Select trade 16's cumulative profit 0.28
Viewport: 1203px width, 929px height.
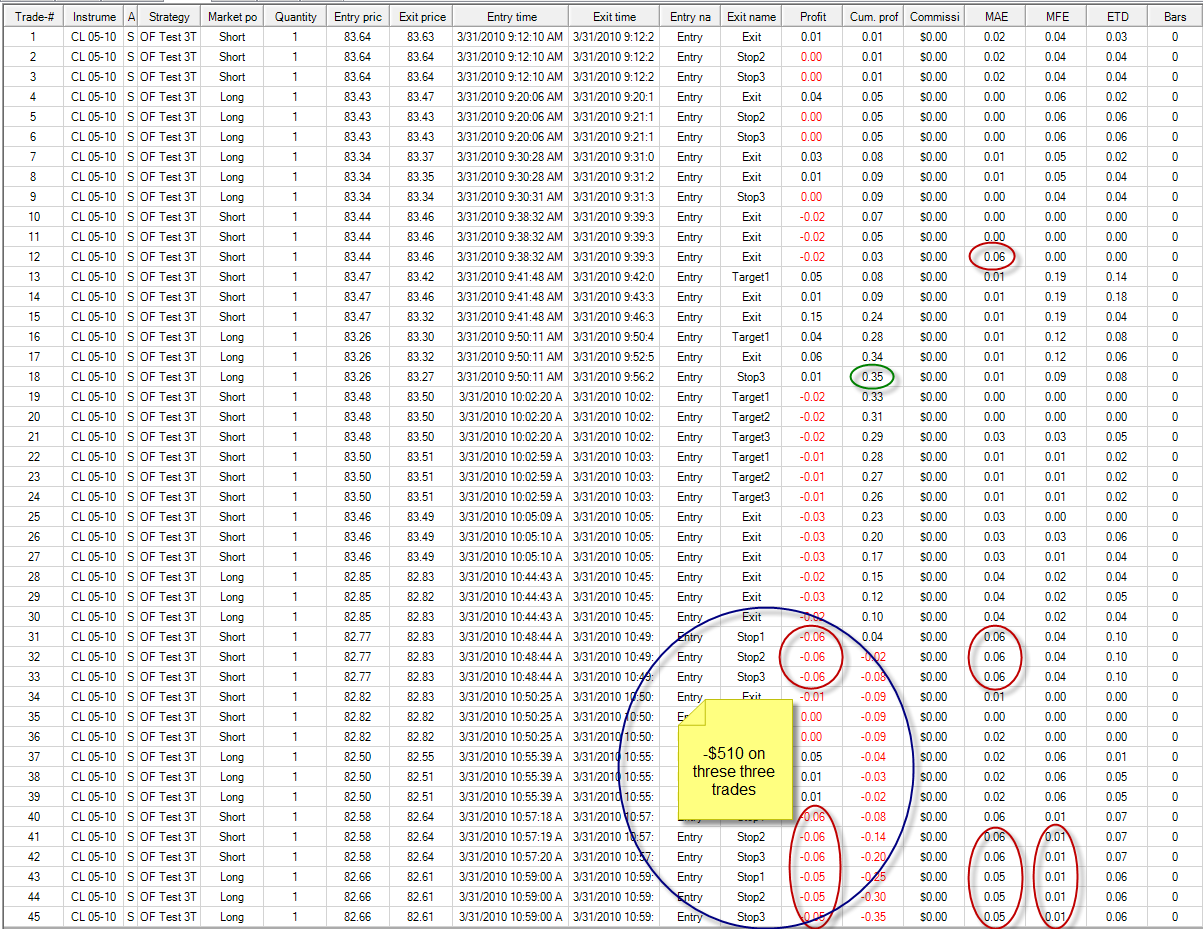874,337
